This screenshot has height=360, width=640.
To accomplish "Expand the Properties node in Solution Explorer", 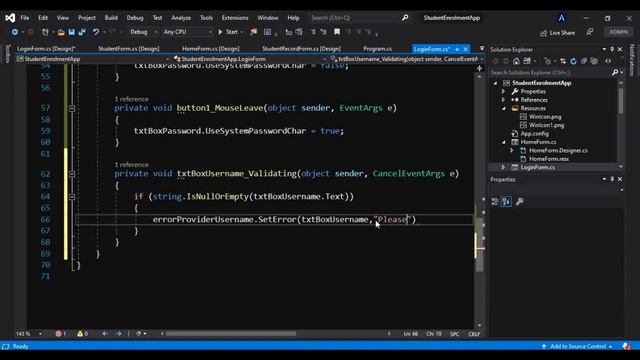I will (x=504, y=91).
